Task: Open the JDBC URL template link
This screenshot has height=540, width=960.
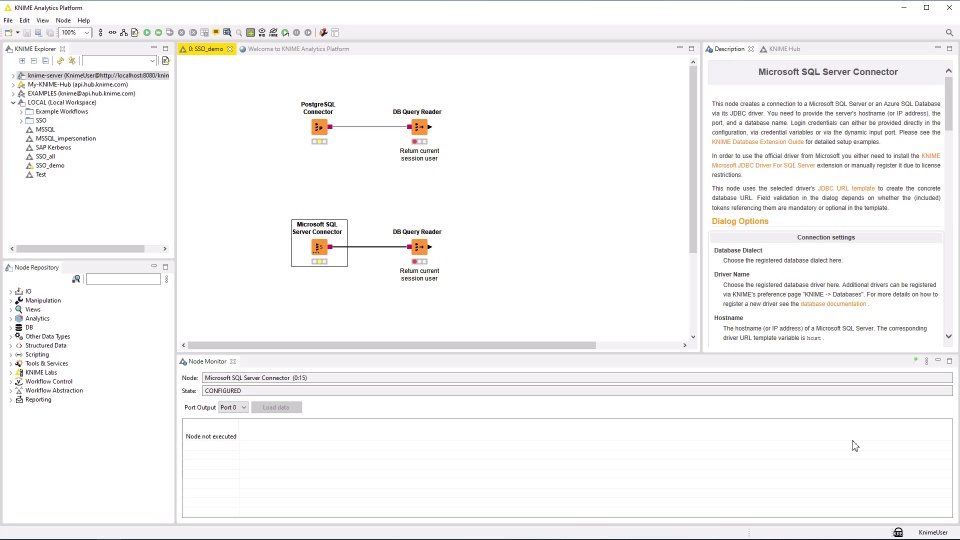Action: pyautogui.click(x=846, y=189)
